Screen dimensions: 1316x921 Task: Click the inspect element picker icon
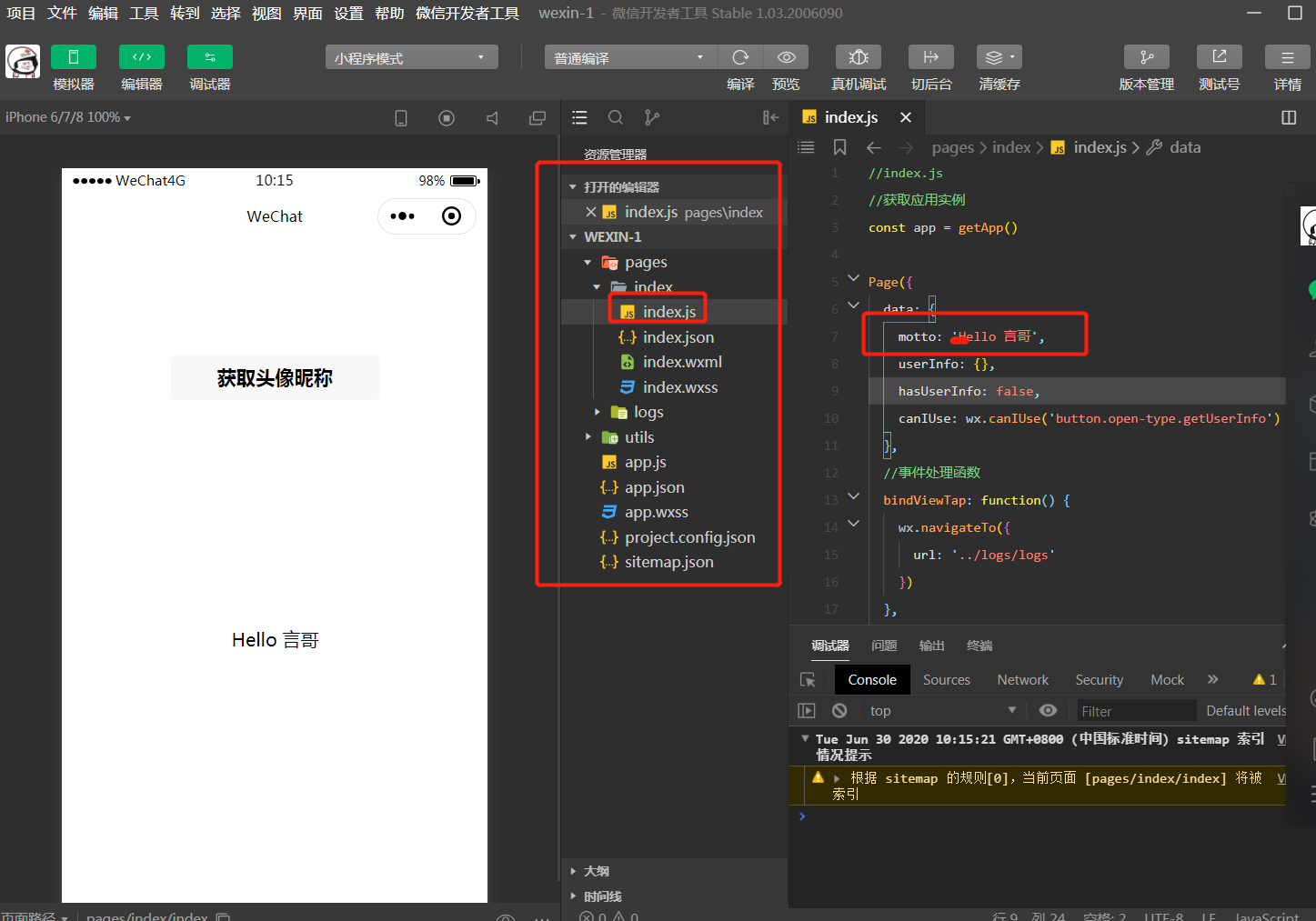click(x=808, y=680)
